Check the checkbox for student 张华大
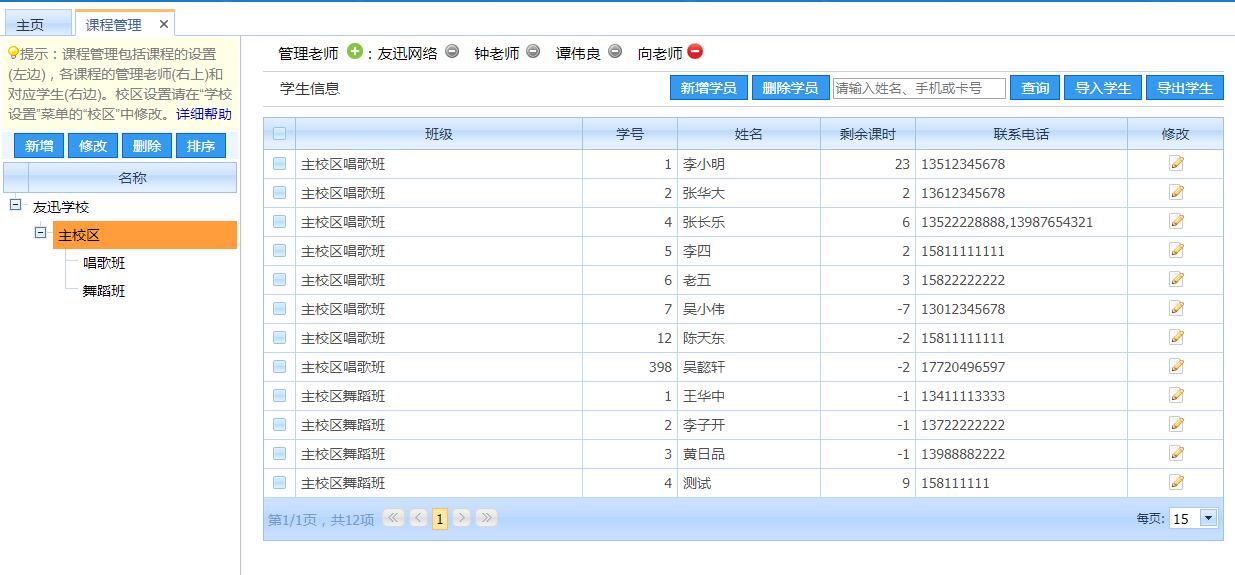The width and height of the screenshot is (1235, 575). [x=279, y=193]
